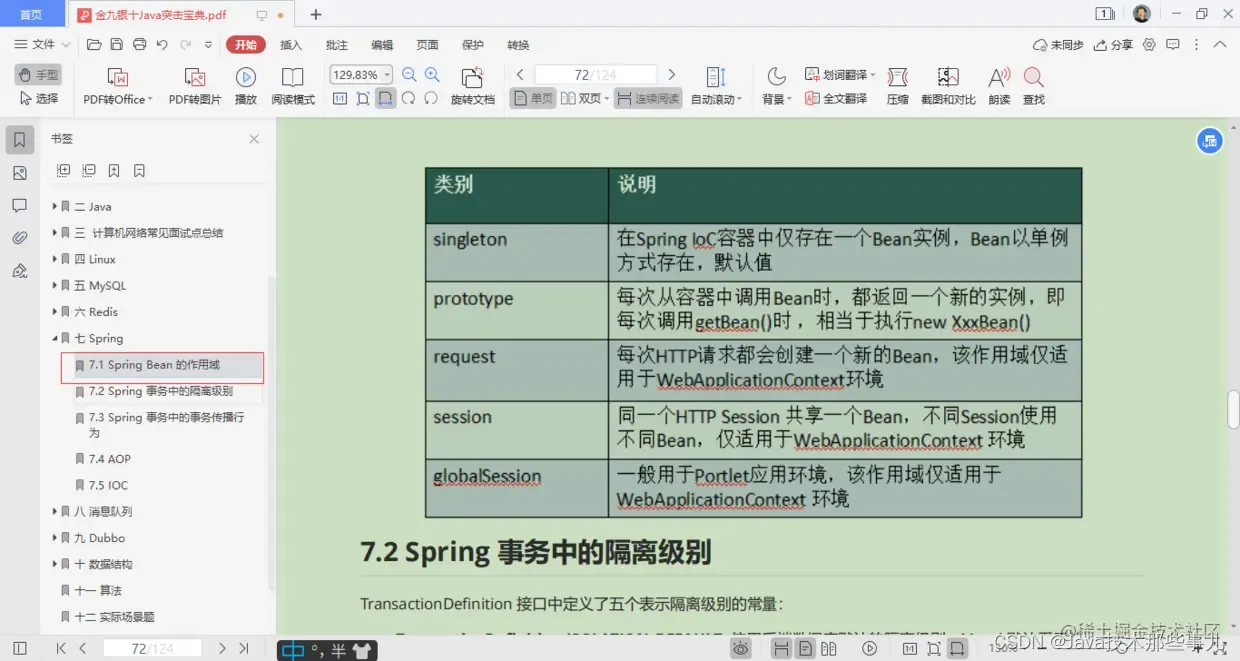
Task: Open attachments paperclip icon in sidebar
Action: pyautogui.click(x=19, y=238)
